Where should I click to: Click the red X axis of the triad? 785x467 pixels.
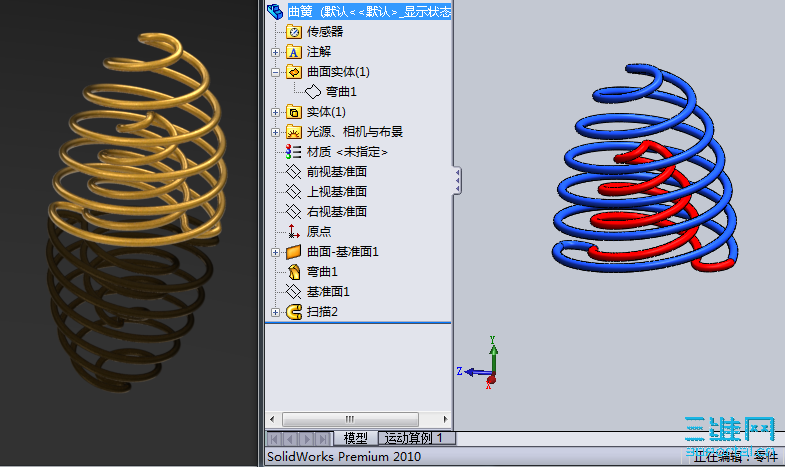(x=490, y=381)
